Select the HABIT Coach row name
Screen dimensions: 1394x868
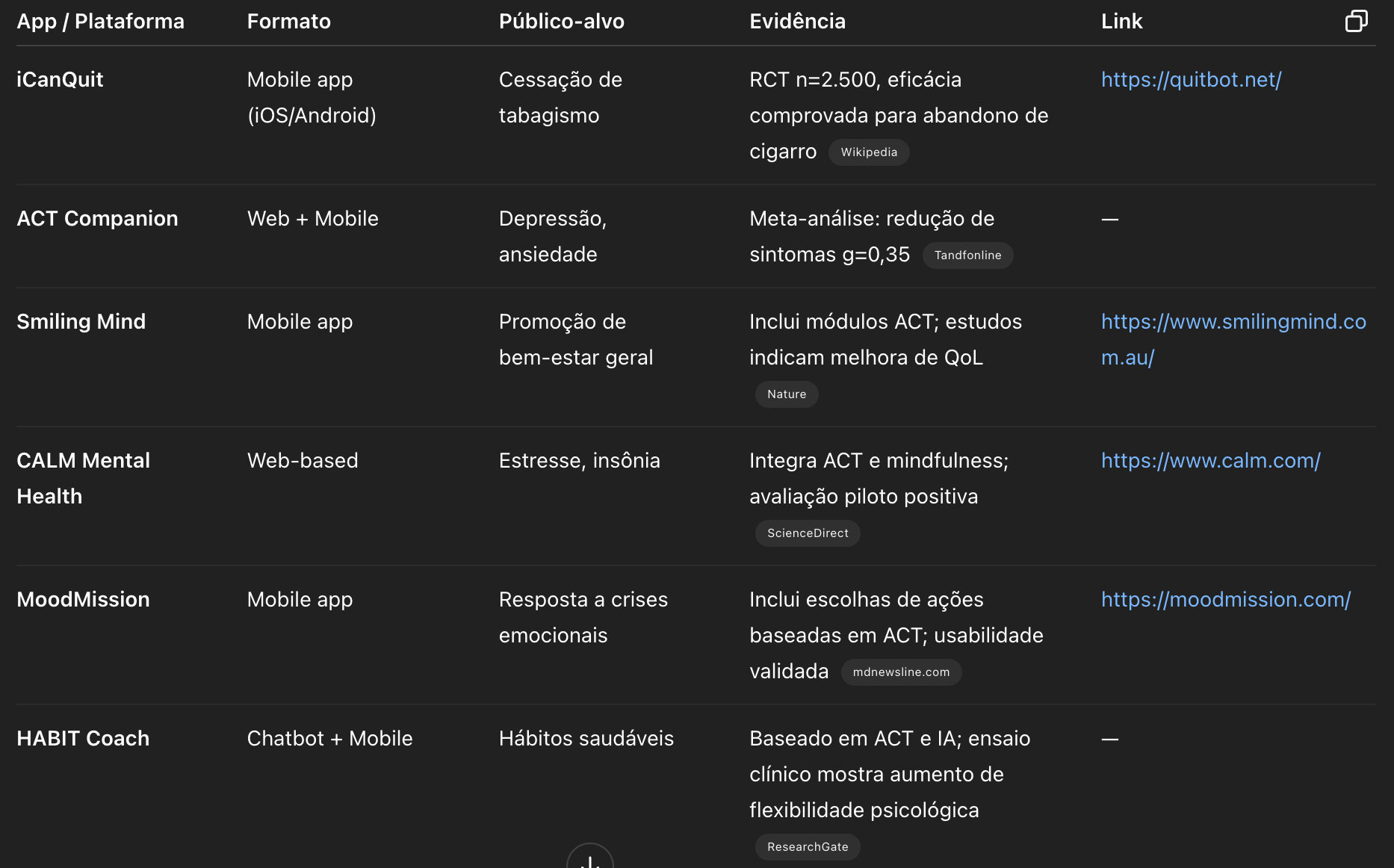(x=83, y=738)
